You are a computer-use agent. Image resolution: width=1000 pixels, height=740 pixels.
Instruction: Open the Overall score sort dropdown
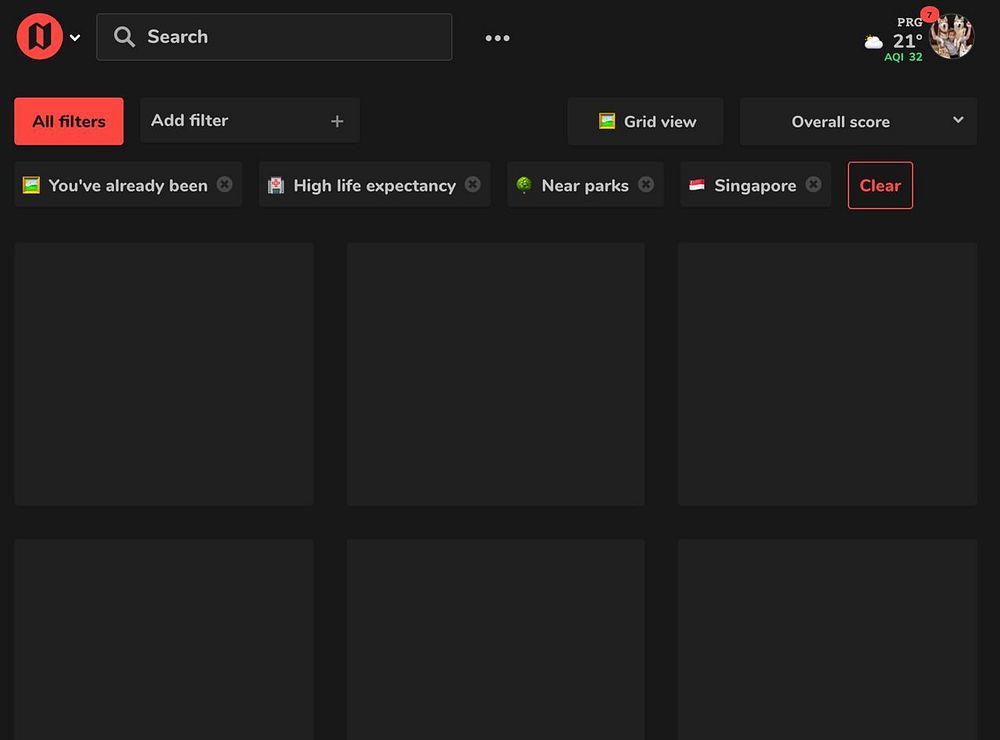(x=858, y=121)
